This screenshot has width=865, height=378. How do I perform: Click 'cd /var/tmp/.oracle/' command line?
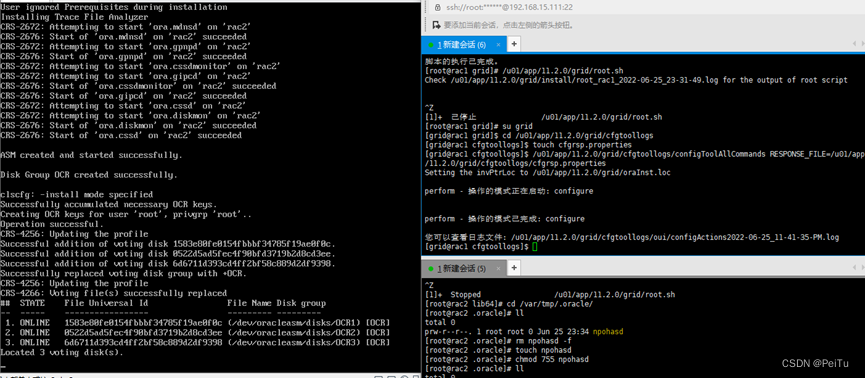click(x=509, y=304)
